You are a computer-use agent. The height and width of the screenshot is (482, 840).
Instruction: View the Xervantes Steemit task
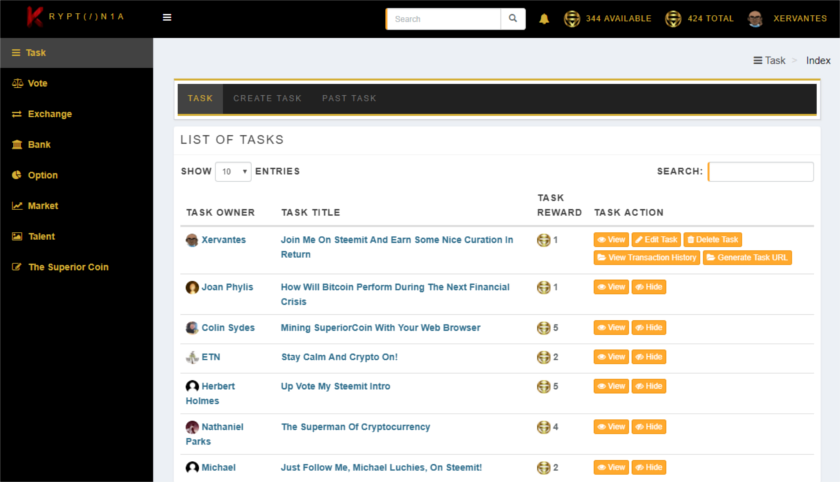[x=611, y=240]
